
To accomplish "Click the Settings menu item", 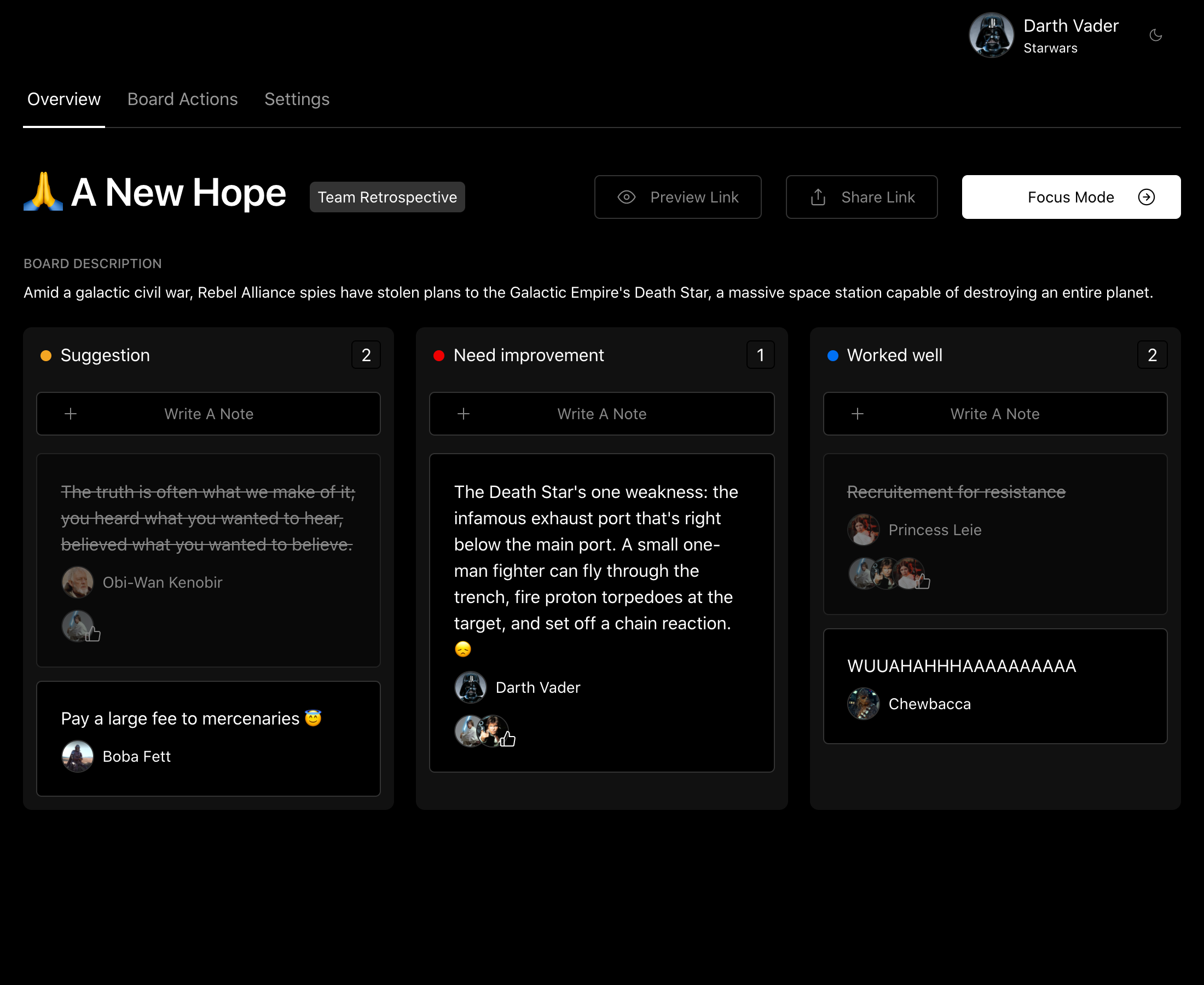I will coord(296,99).
